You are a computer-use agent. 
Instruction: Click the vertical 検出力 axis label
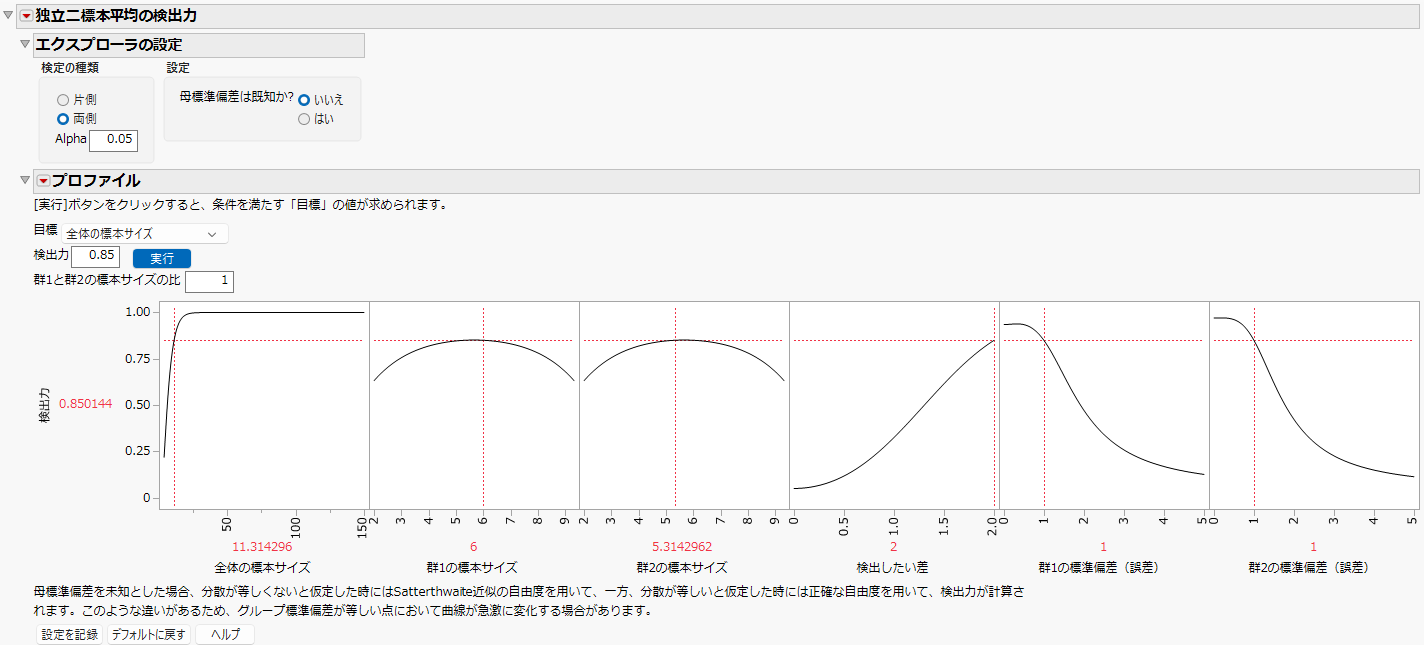point(44,404)
